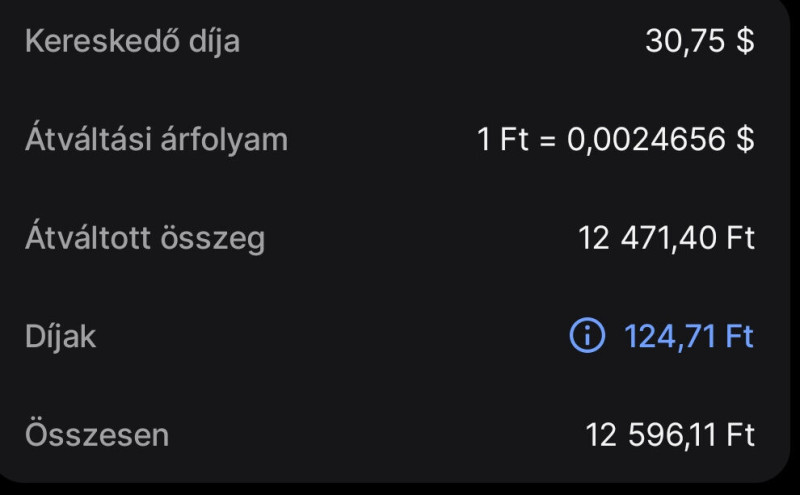The width and height of the screenshot is (800, 495).
Task: Select the Kereskedő díja label
Action: click(132, 42)
